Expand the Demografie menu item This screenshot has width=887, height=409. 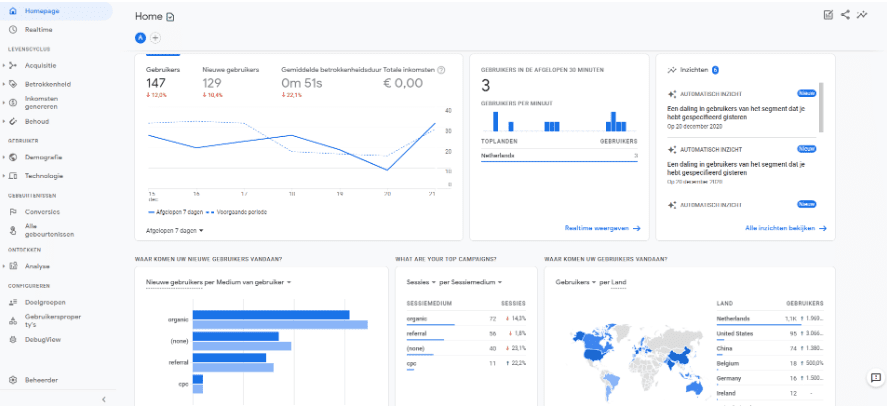[4, 157]
